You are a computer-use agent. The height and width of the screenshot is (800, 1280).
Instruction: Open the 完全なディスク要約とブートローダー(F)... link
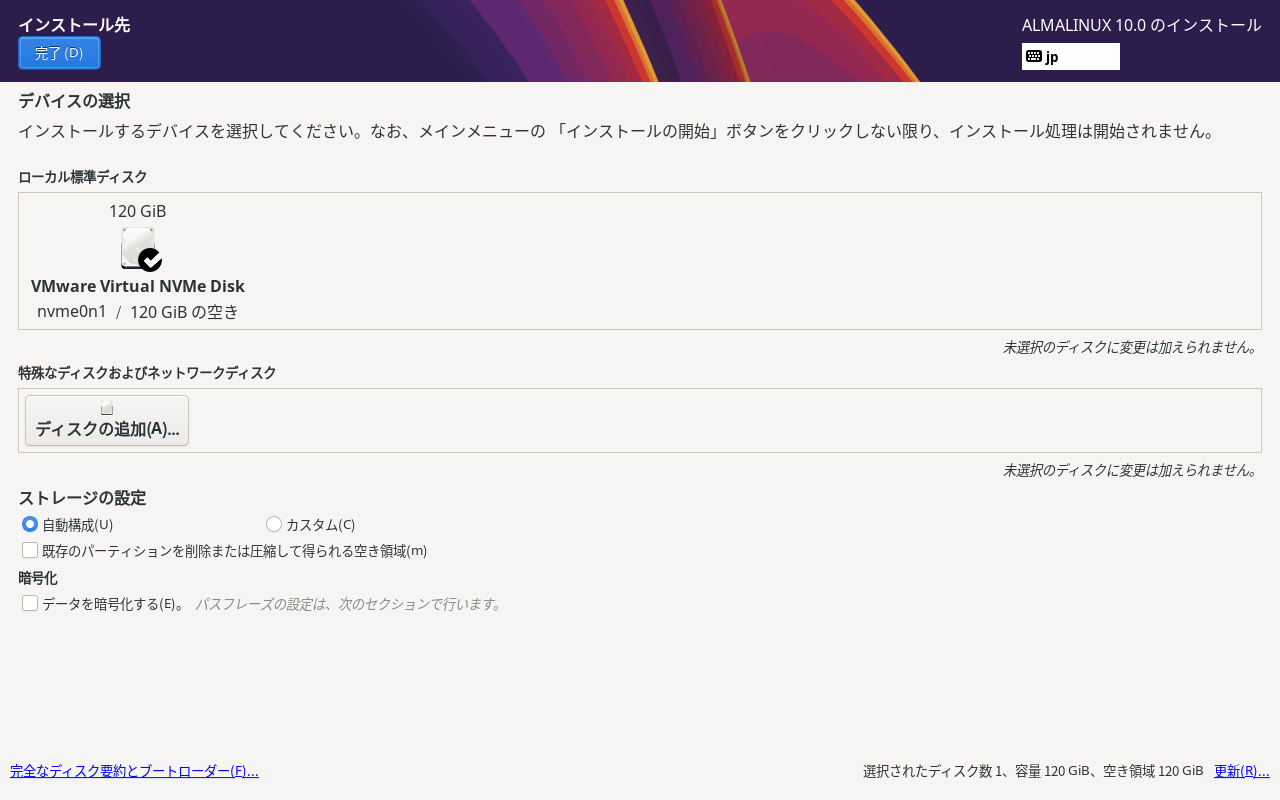click(134, 771)
